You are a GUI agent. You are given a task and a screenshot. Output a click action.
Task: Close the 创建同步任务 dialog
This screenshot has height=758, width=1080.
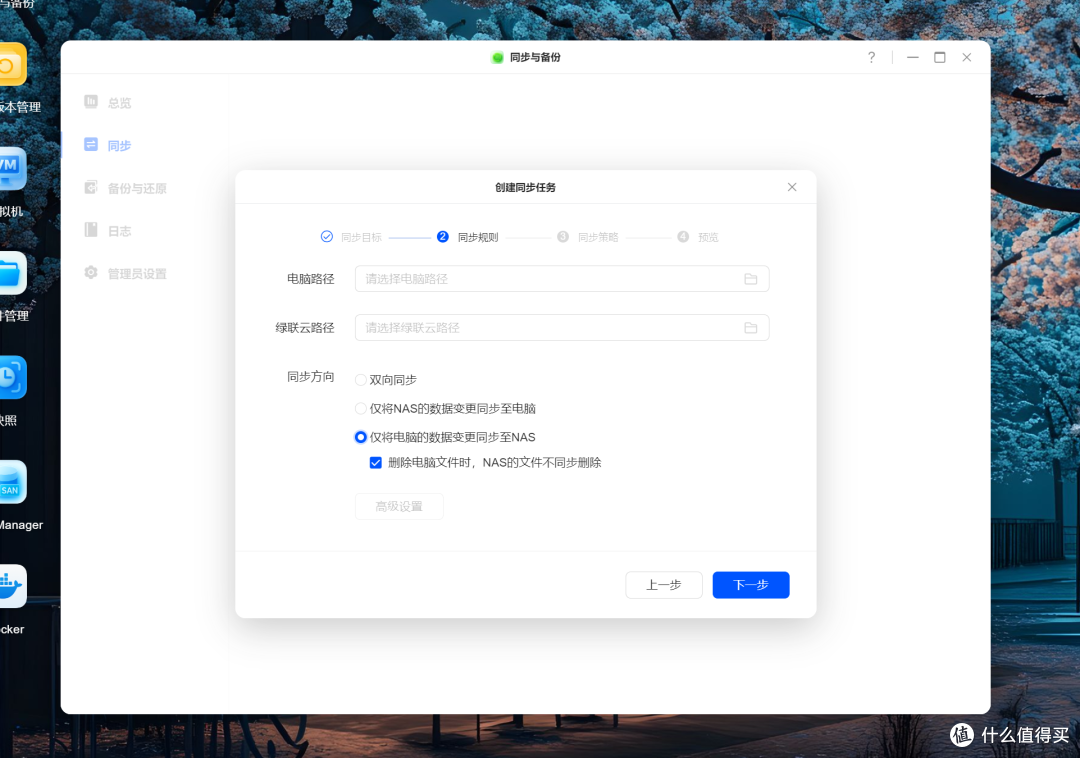pyautogui.click(x=792, y=187)
